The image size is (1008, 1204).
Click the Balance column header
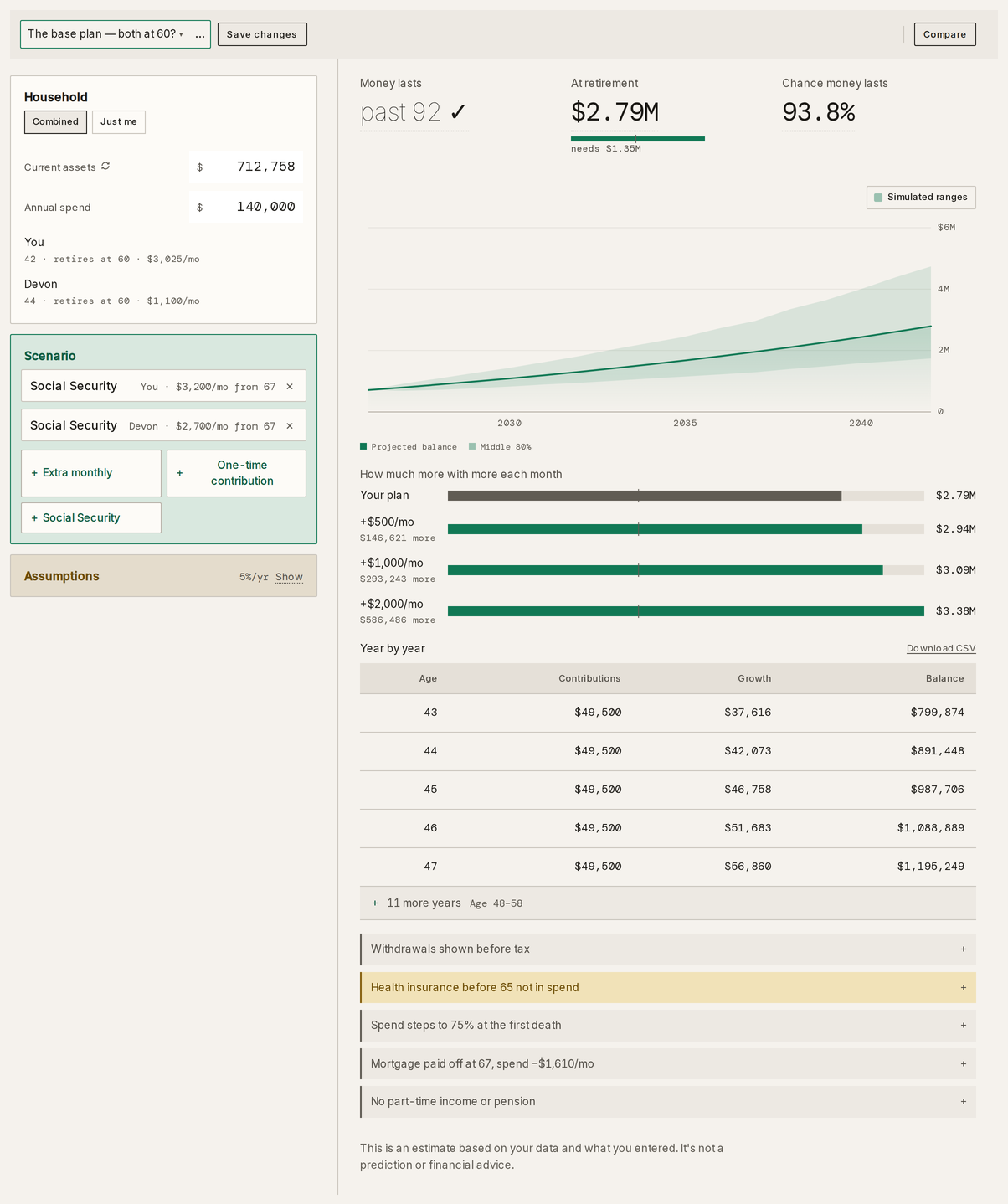pyautogui.click(x=945, y=679)
